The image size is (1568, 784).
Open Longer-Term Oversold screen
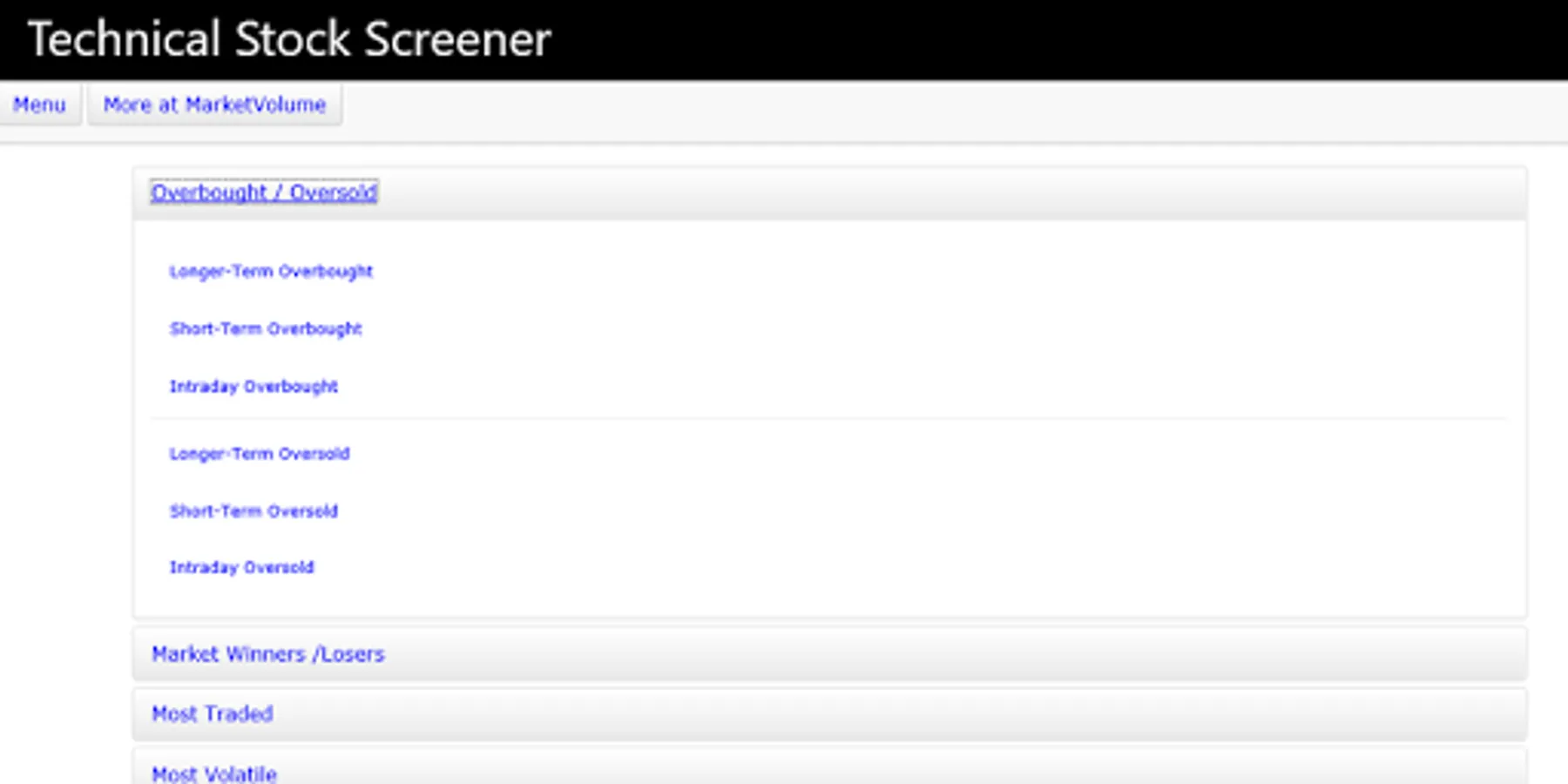tap(260, 453)
